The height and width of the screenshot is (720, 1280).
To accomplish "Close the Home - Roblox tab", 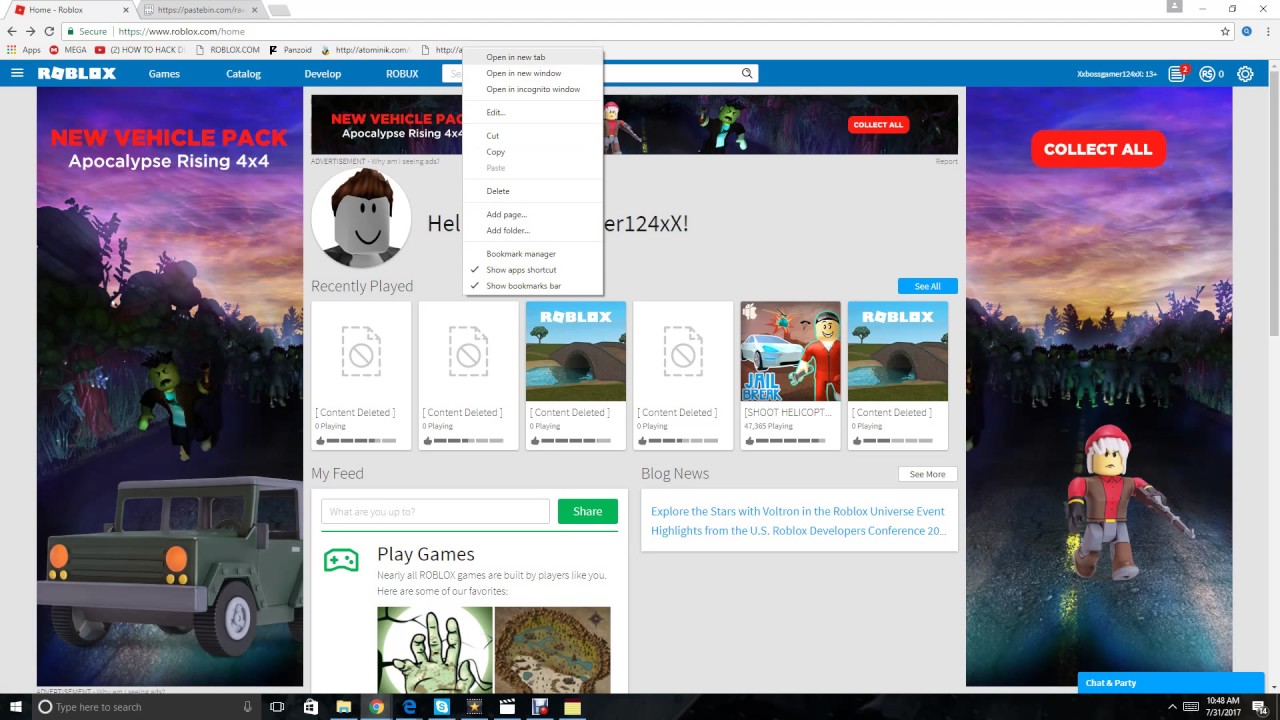I will point(125,10).
